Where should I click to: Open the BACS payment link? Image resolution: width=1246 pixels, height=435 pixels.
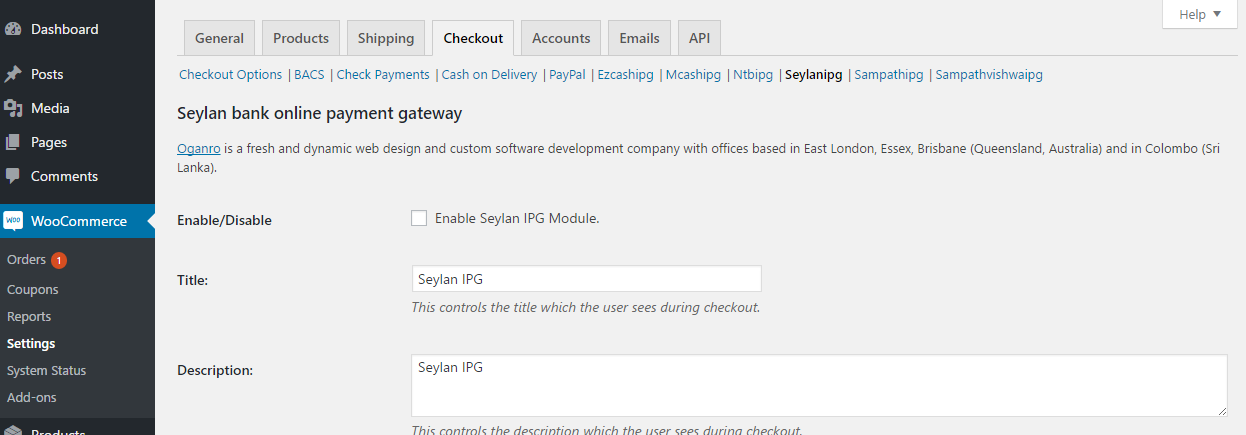pos(310,74)
